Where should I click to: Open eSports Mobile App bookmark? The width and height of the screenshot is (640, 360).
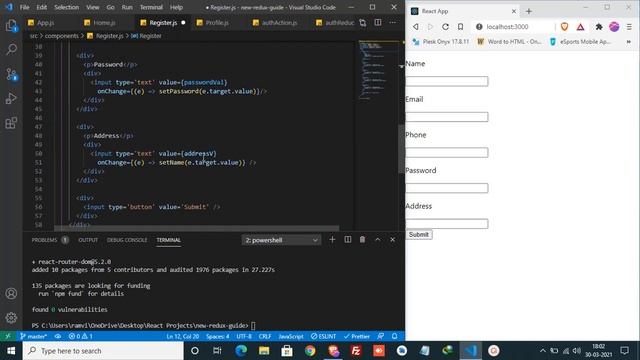coord(580,42)
